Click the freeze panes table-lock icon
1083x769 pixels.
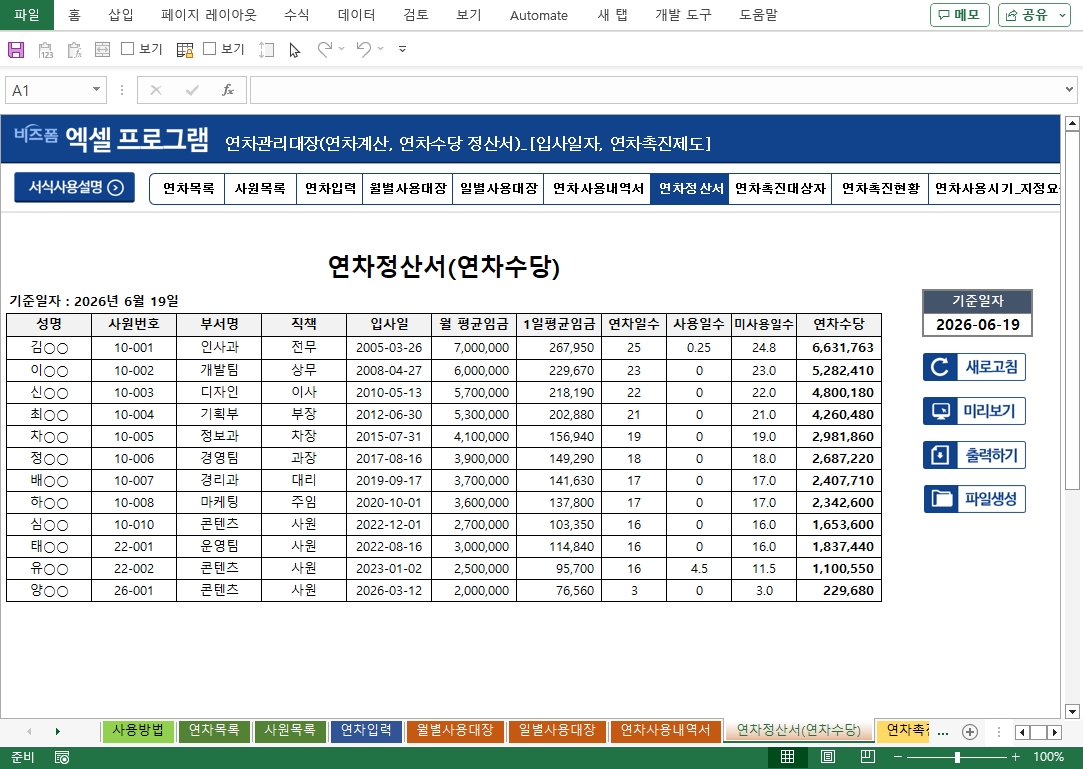185,49
